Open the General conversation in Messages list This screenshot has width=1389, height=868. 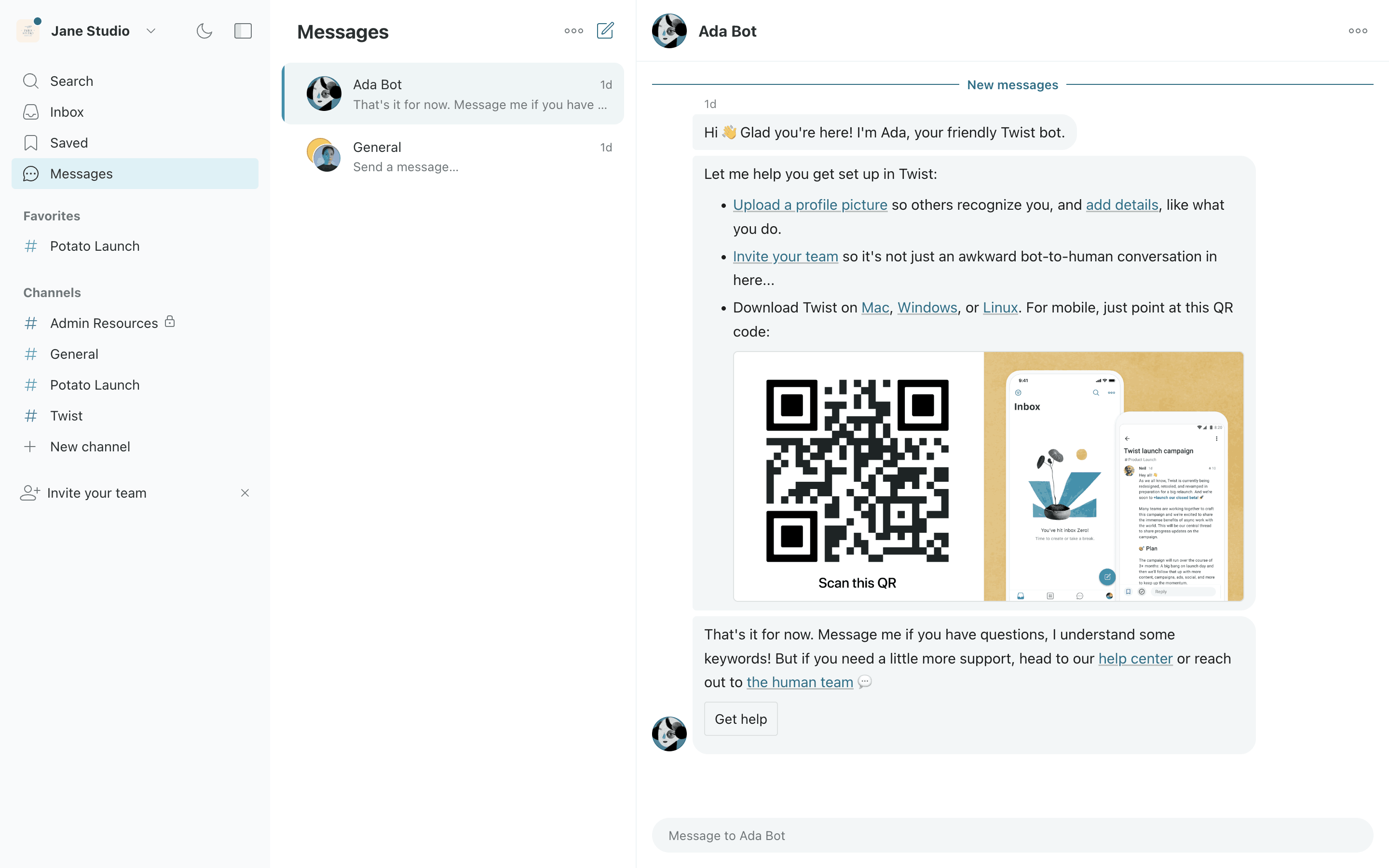coord(453,156)
